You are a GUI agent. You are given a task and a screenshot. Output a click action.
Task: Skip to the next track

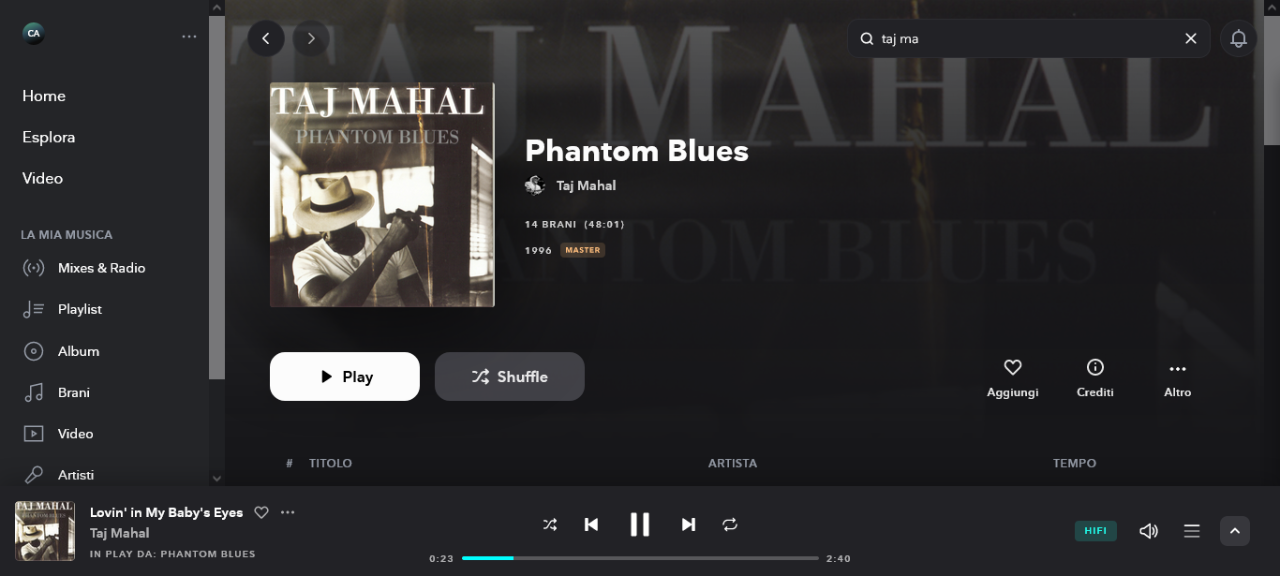688,524
